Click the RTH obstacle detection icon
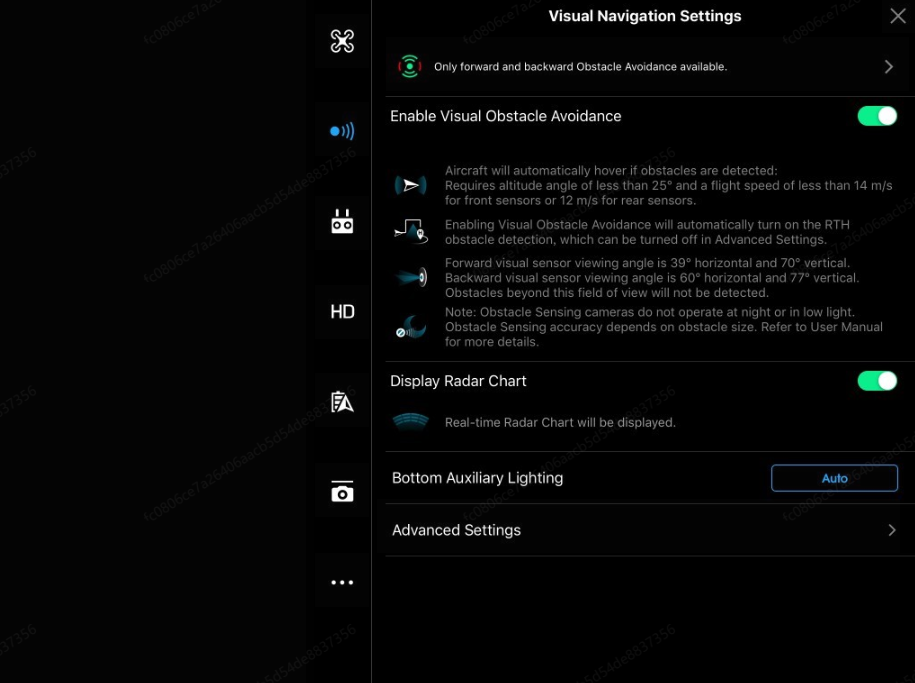The width and height of the screenshot is (915, 683). click(x=412, y=232)
